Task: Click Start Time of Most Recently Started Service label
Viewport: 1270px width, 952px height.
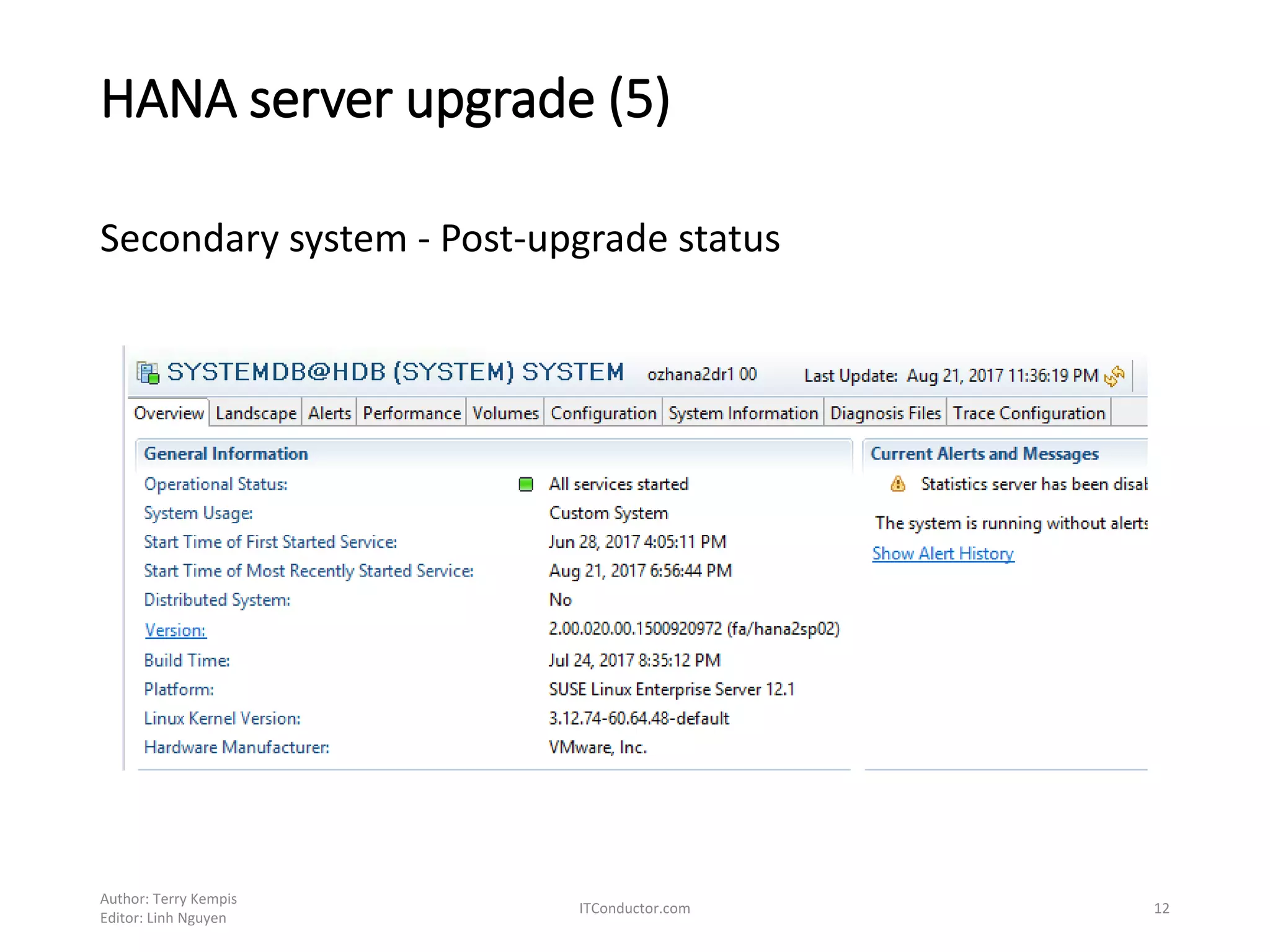Action: point(309,571)
